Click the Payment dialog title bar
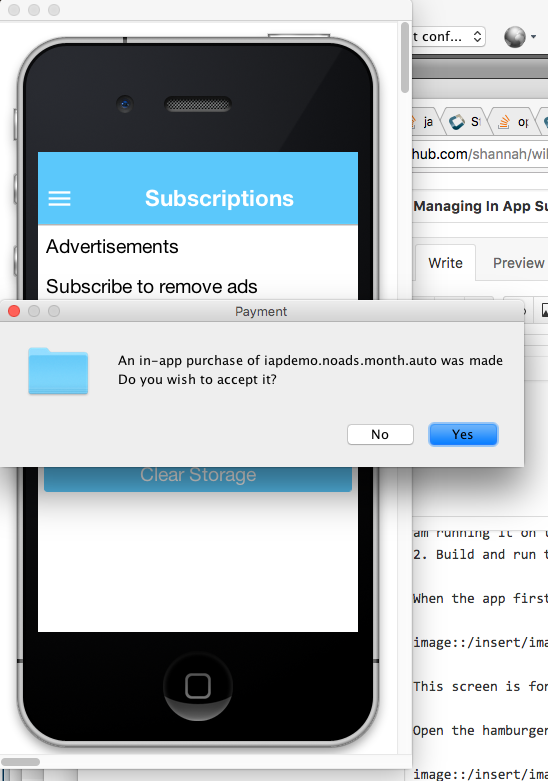The width and height of the screenshot is (548, 781). coord(261,311)
